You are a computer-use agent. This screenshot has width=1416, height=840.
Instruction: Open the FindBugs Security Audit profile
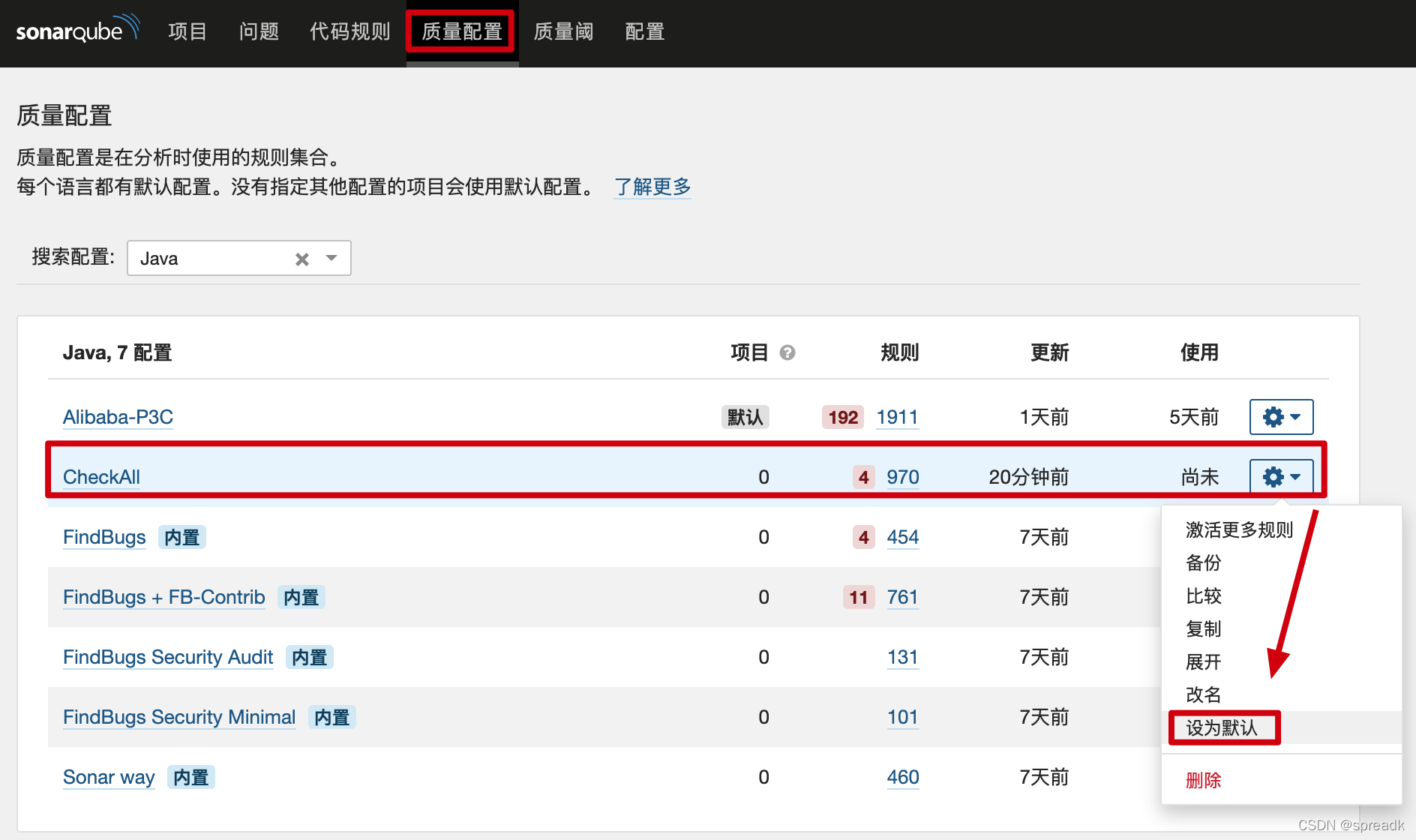[168, 657]
